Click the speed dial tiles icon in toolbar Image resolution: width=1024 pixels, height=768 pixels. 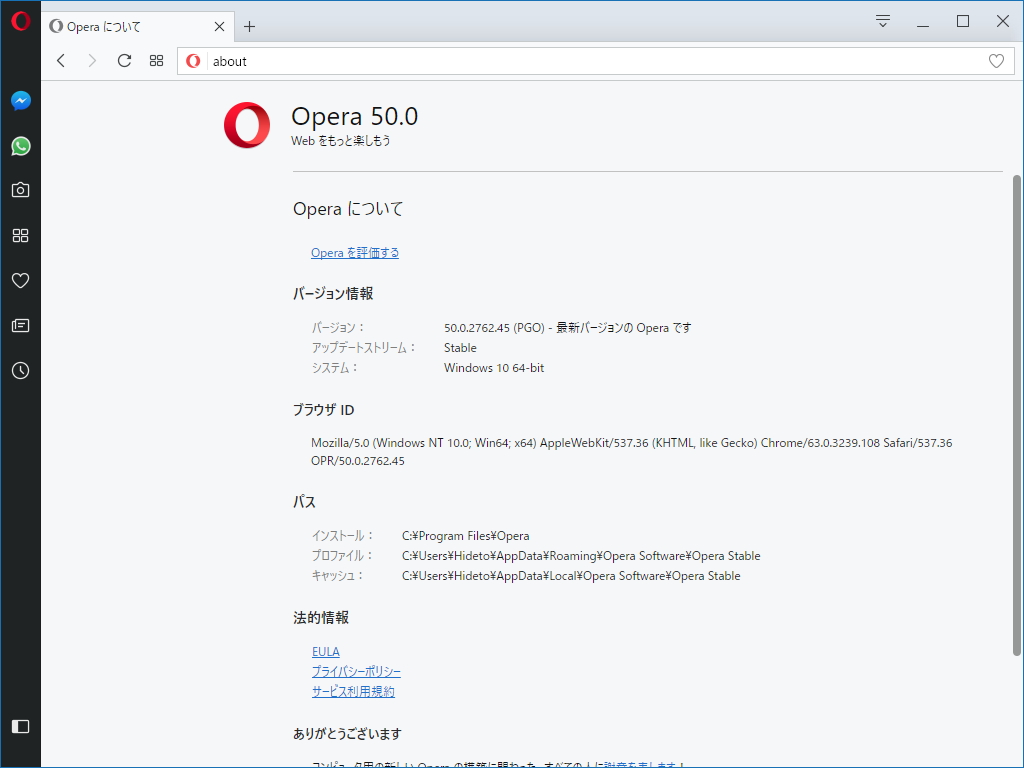156,60
